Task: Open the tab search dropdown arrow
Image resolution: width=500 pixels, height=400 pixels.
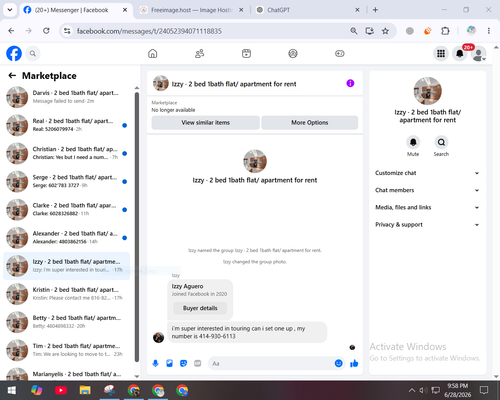Action: click(x=10, y=10)
